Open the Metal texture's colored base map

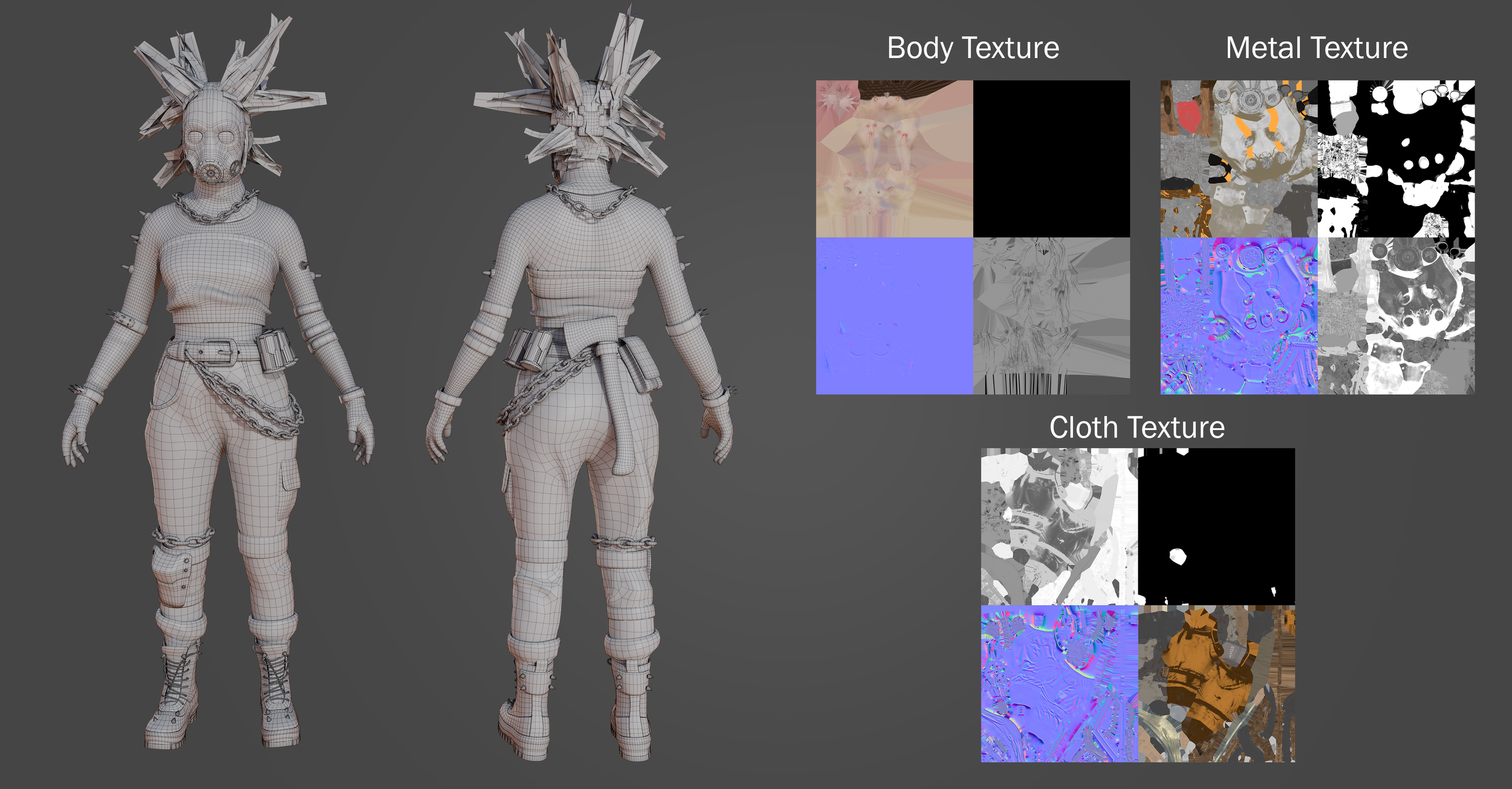(1239, 158)
